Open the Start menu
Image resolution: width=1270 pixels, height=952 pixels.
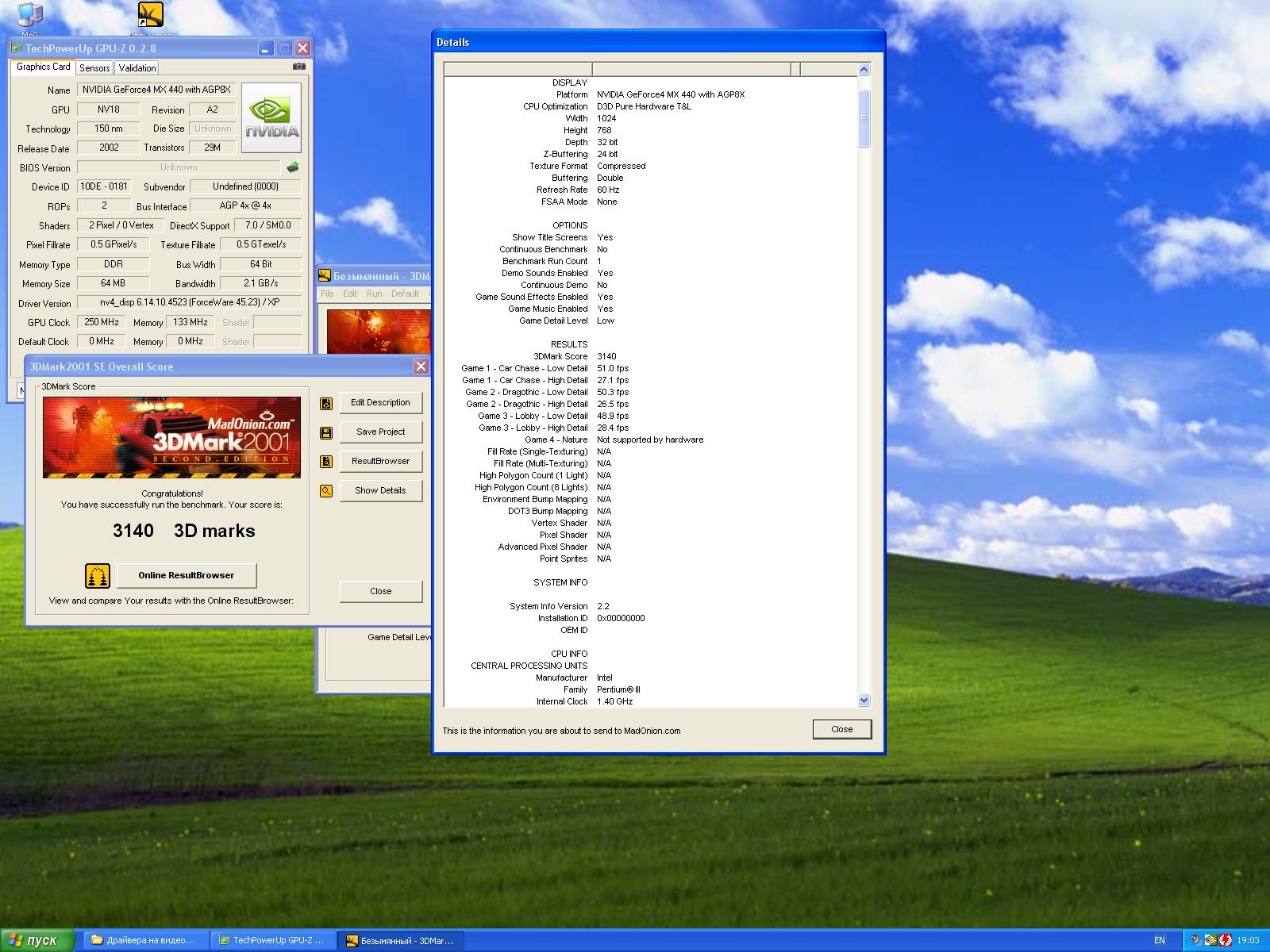[37, 940]
